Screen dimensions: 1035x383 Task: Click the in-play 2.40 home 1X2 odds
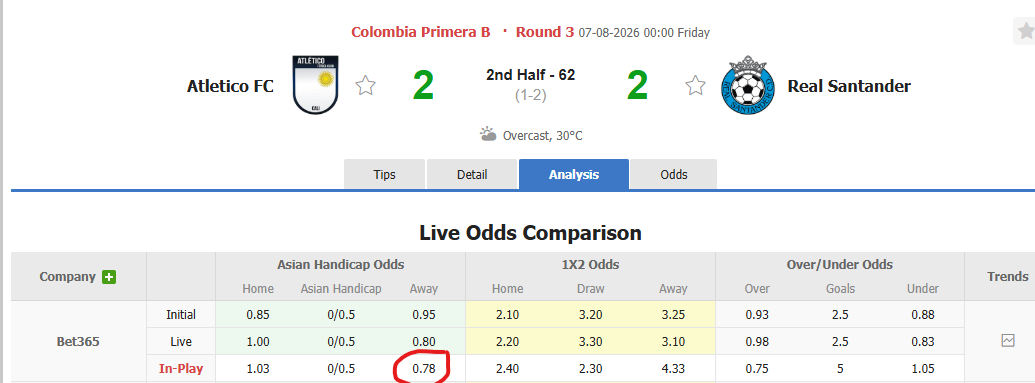507,369
